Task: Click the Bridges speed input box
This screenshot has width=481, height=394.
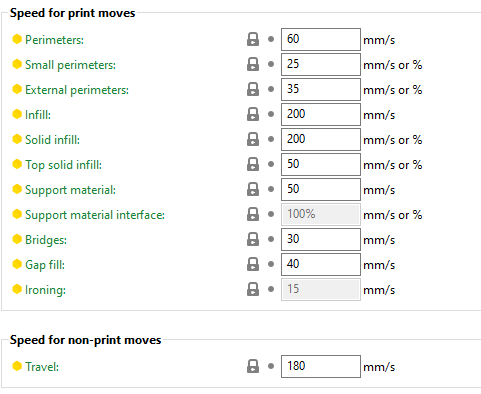Action: pyautogui.click(x=321, y=239)
